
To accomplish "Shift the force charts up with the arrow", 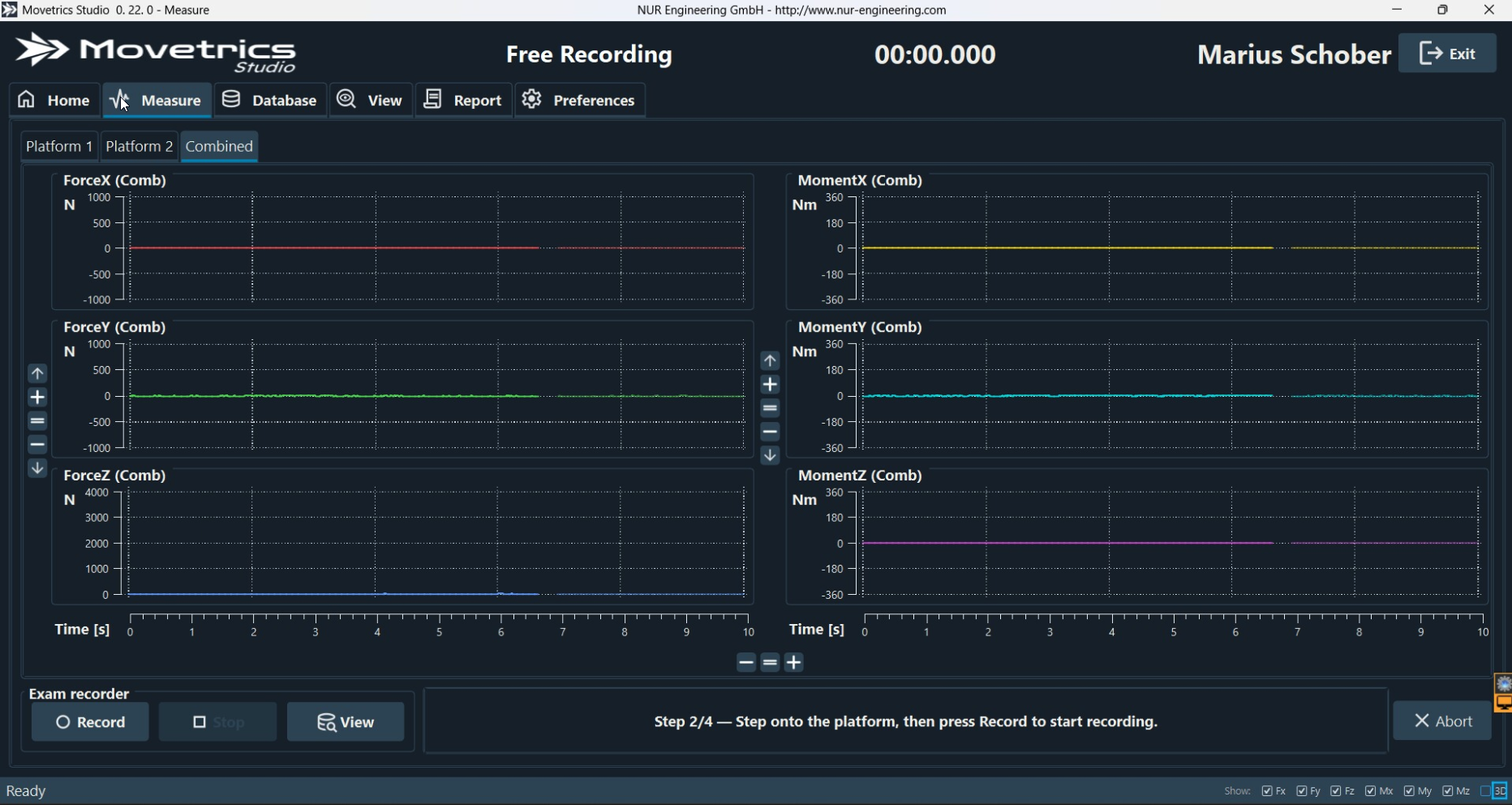I will [37, 373].
